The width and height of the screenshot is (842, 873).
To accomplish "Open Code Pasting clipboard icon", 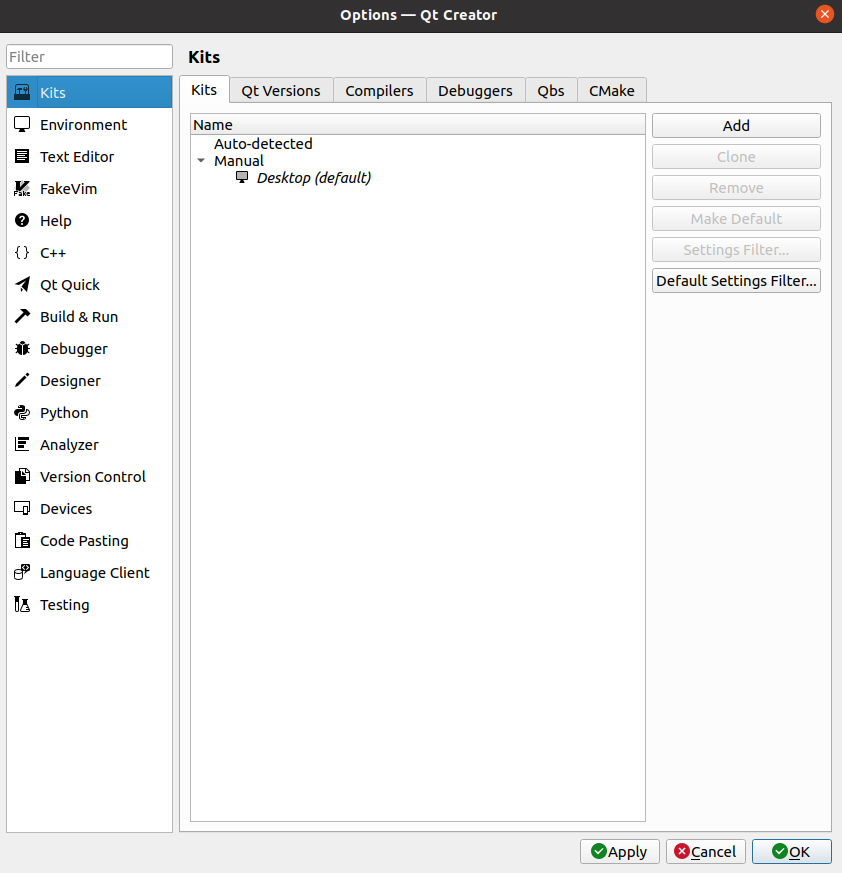I will tap(22, 541).
